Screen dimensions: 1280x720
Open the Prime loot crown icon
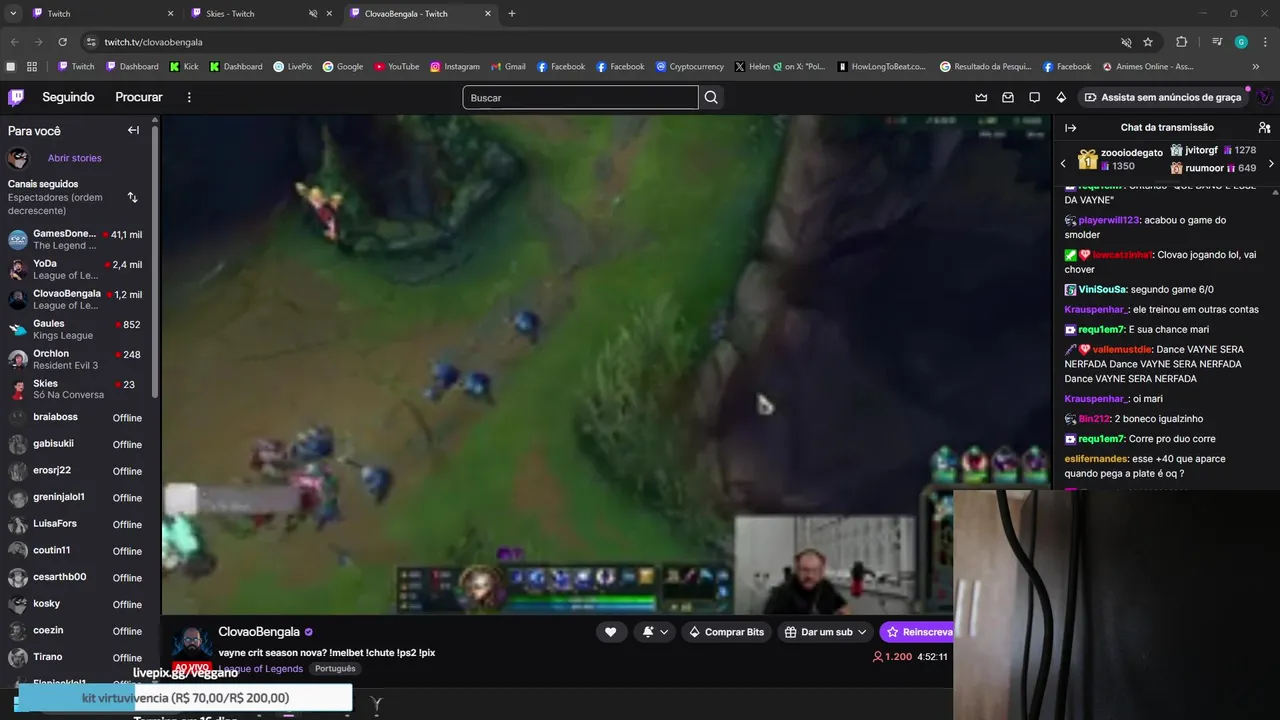click(981, 97)
